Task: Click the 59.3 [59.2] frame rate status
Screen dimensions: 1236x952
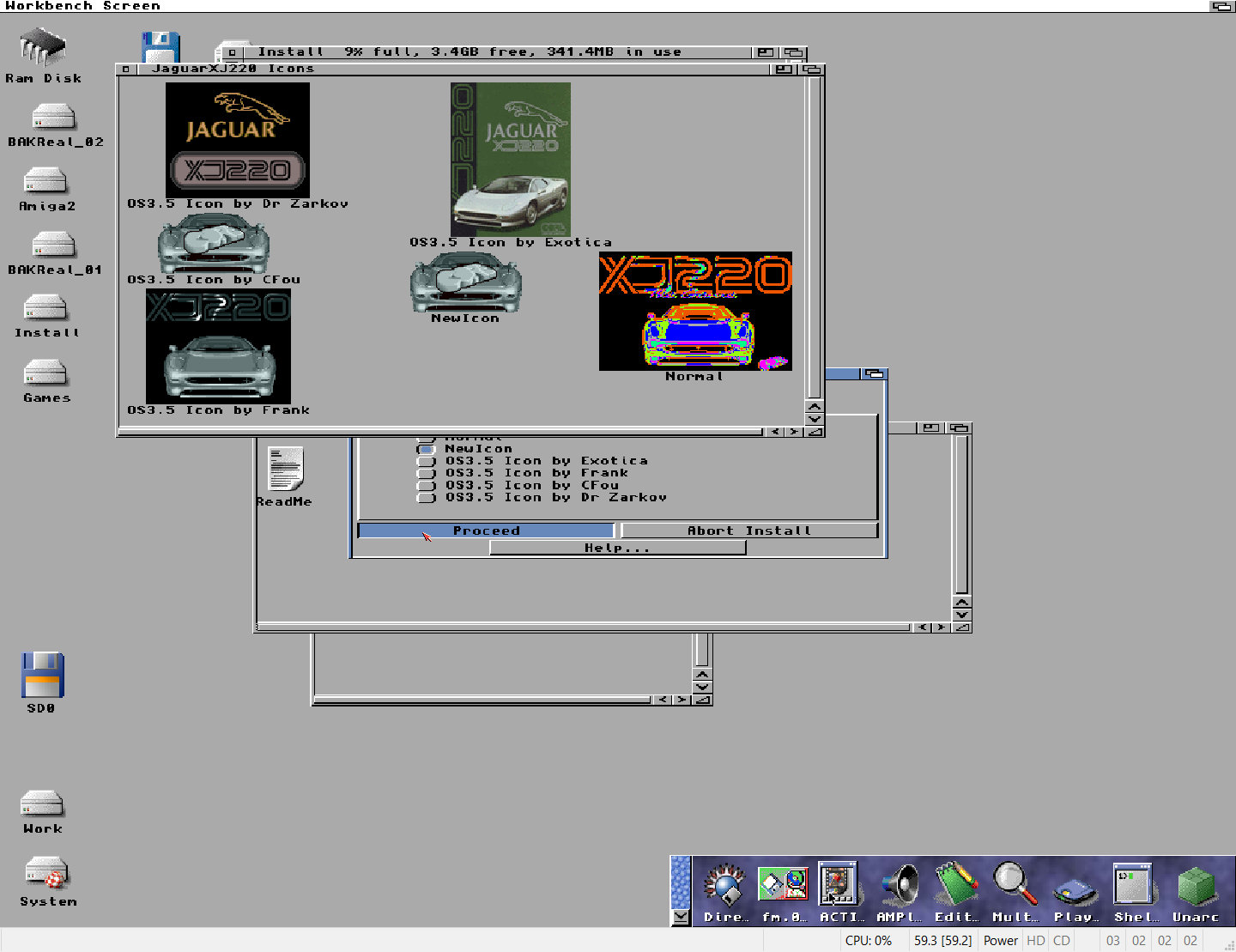Action: [x=942, y=940]
